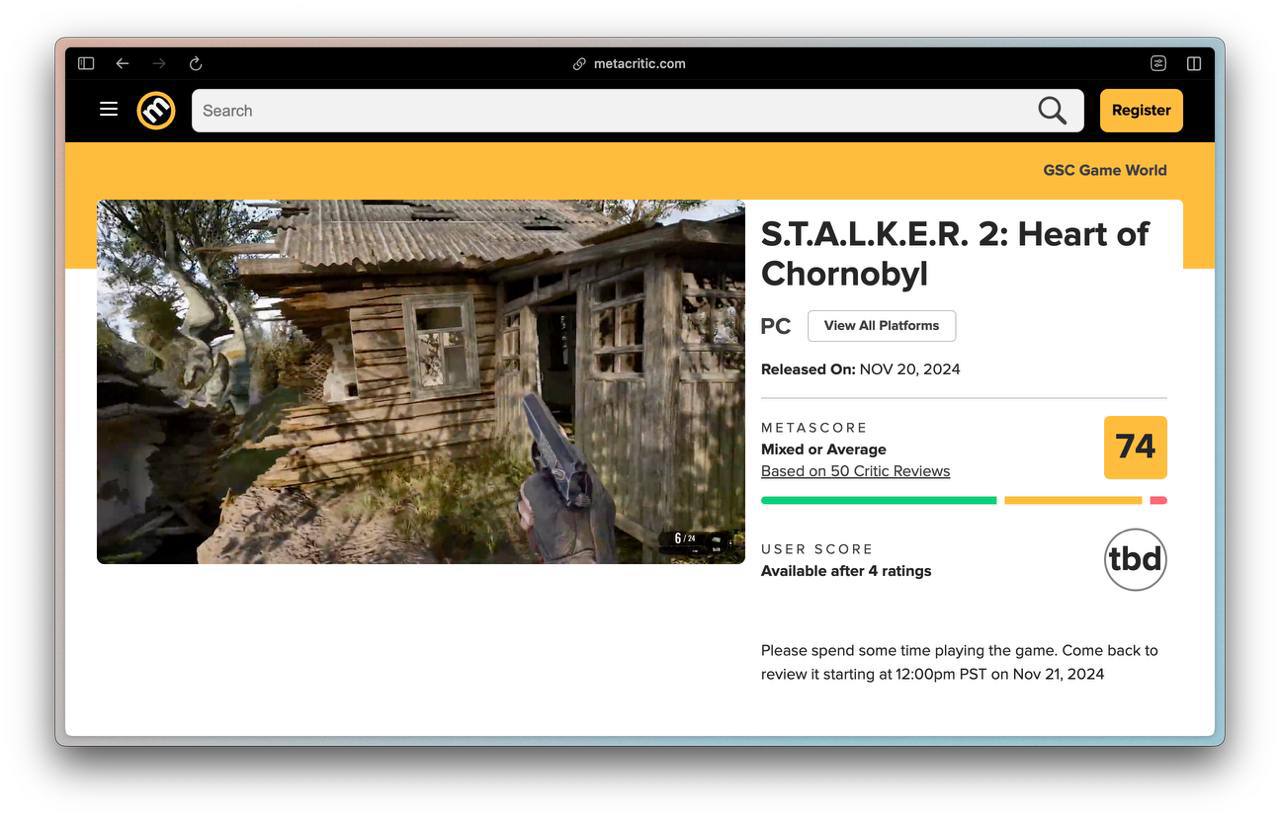The height and width of the screenshot is (819, 1280).
Task: Click the Mixed or Average label
Action: pyautogui.click(x=823, y=449)
